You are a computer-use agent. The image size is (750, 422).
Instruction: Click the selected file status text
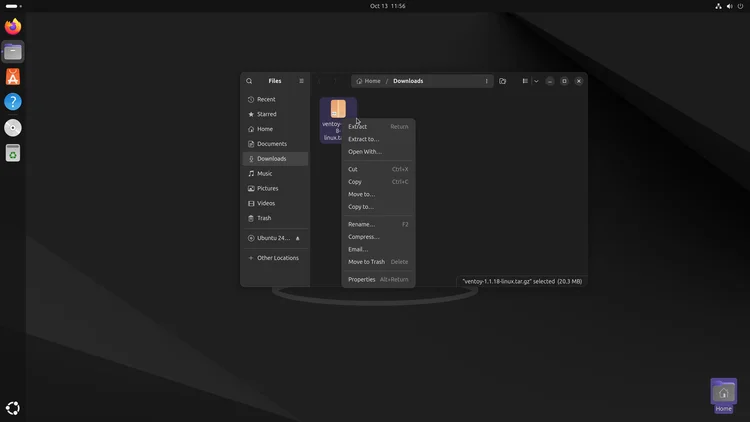pos(522,281)
